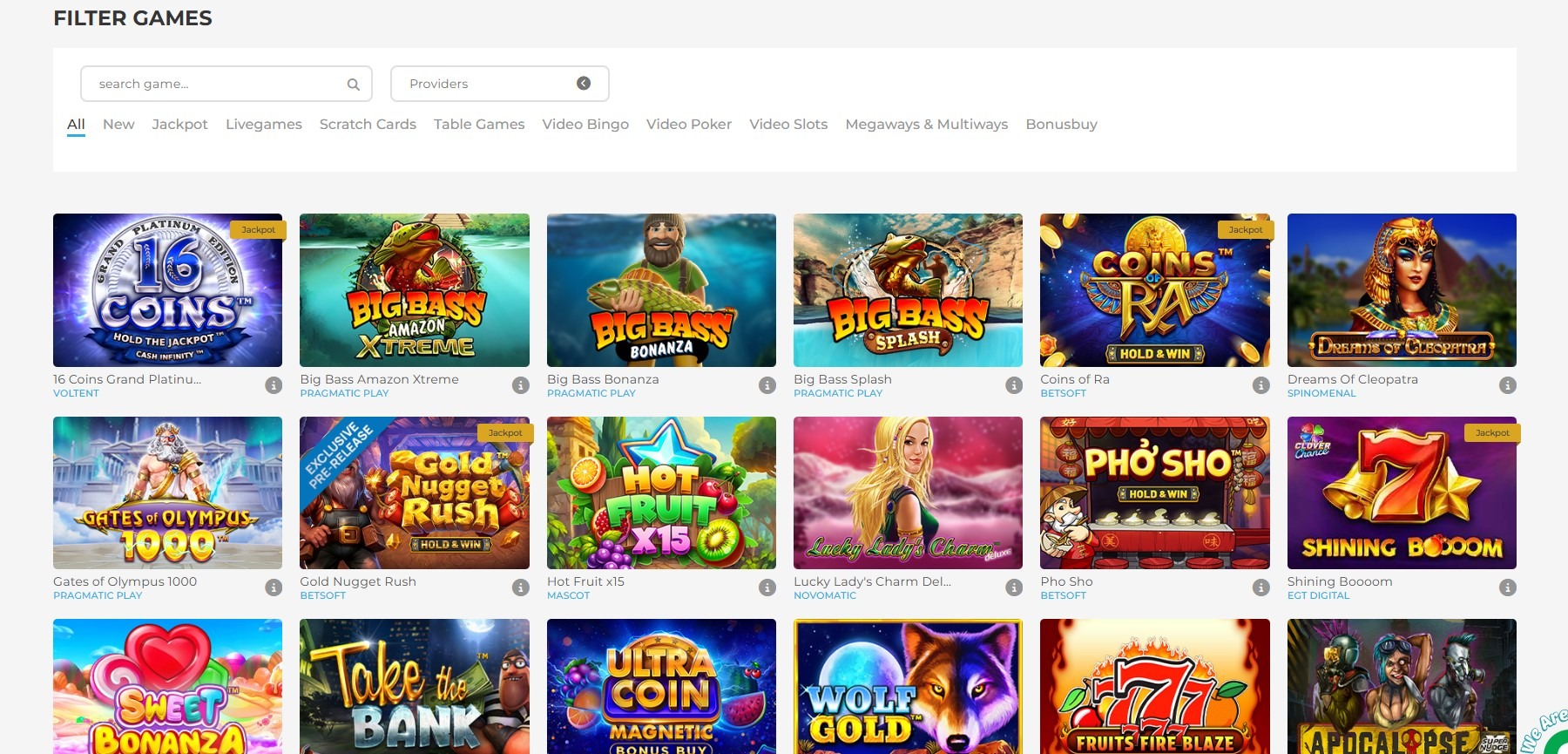Open Take the Bank game thumbnail
Viewport: 1568px width, 754px height.
pyautogui.click(x=415, y=687)
